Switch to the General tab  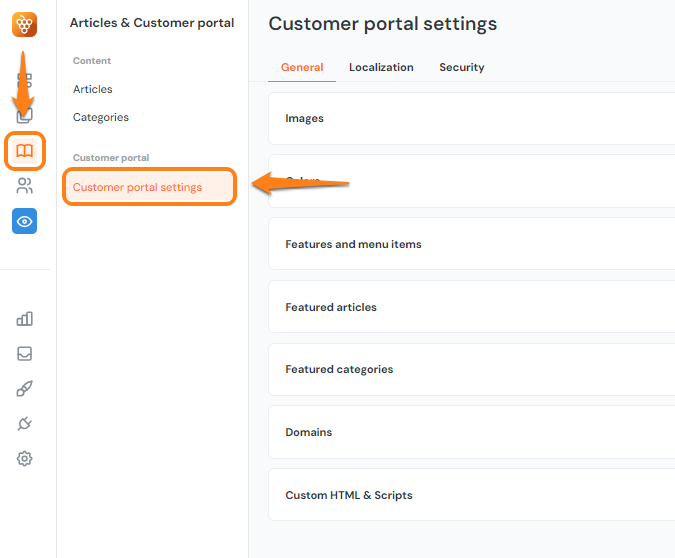302,67
